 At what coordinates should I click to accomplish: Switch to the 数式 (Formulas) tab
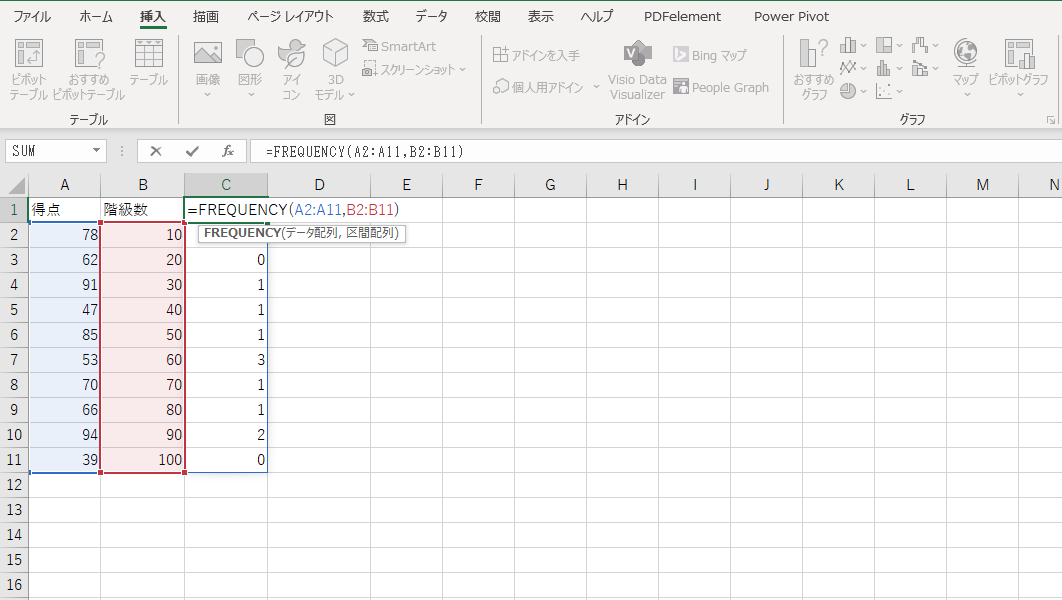click(376, 17)
